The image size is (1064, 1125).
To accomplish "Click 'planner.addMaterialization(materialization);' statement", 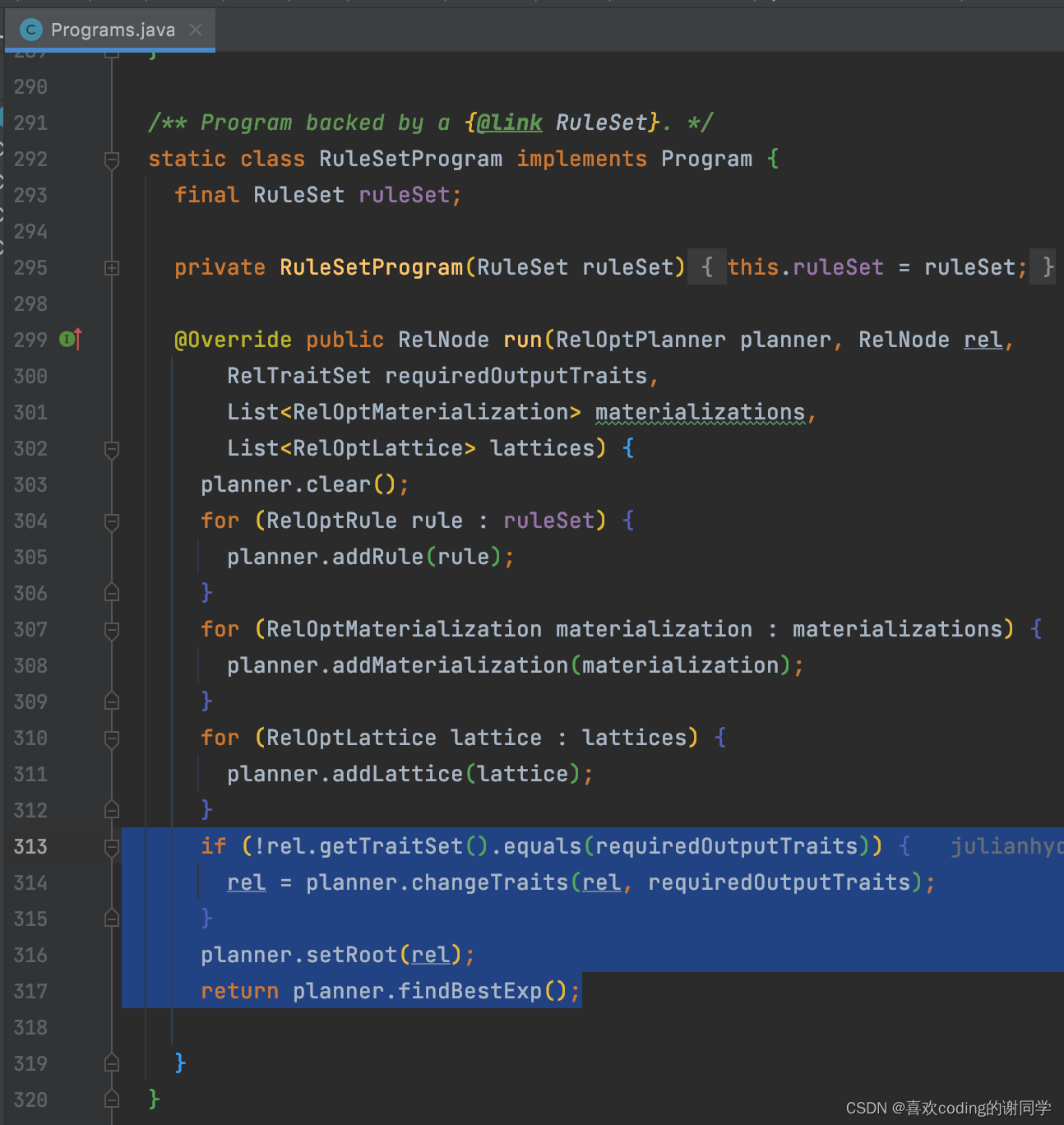I will click(x=516, y=665).
